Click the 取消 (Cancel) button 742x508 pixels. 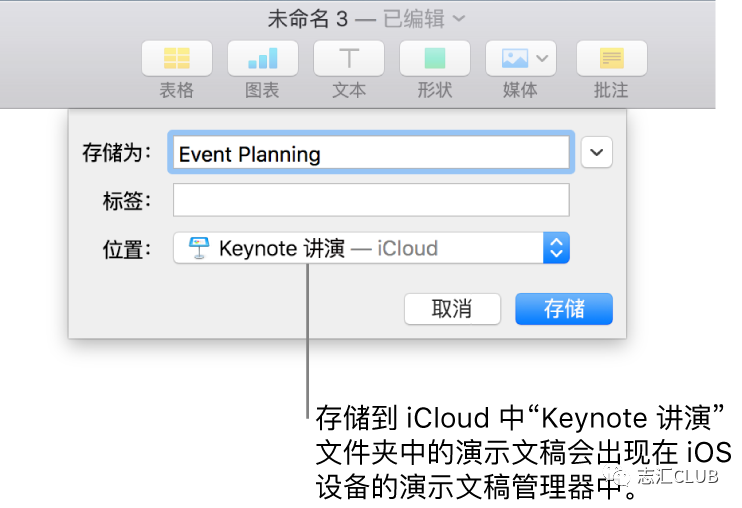(x=452, y=309)
